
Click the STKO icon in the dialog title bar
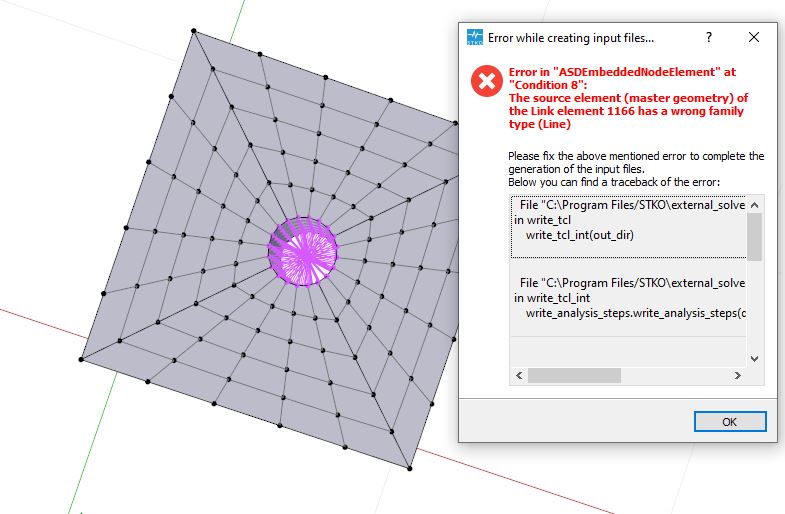474,38
